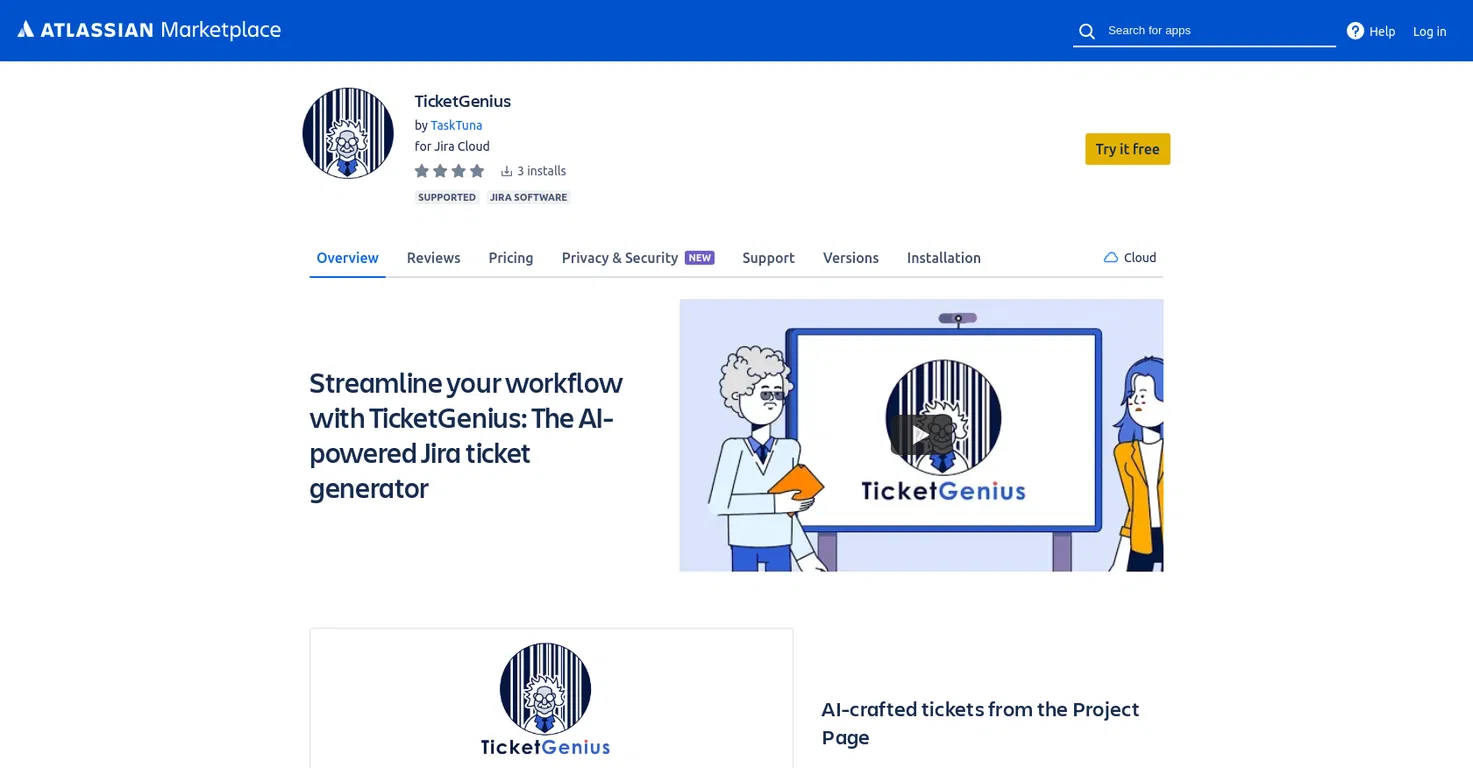Click the Try it free button

[x=1128, y=149]
